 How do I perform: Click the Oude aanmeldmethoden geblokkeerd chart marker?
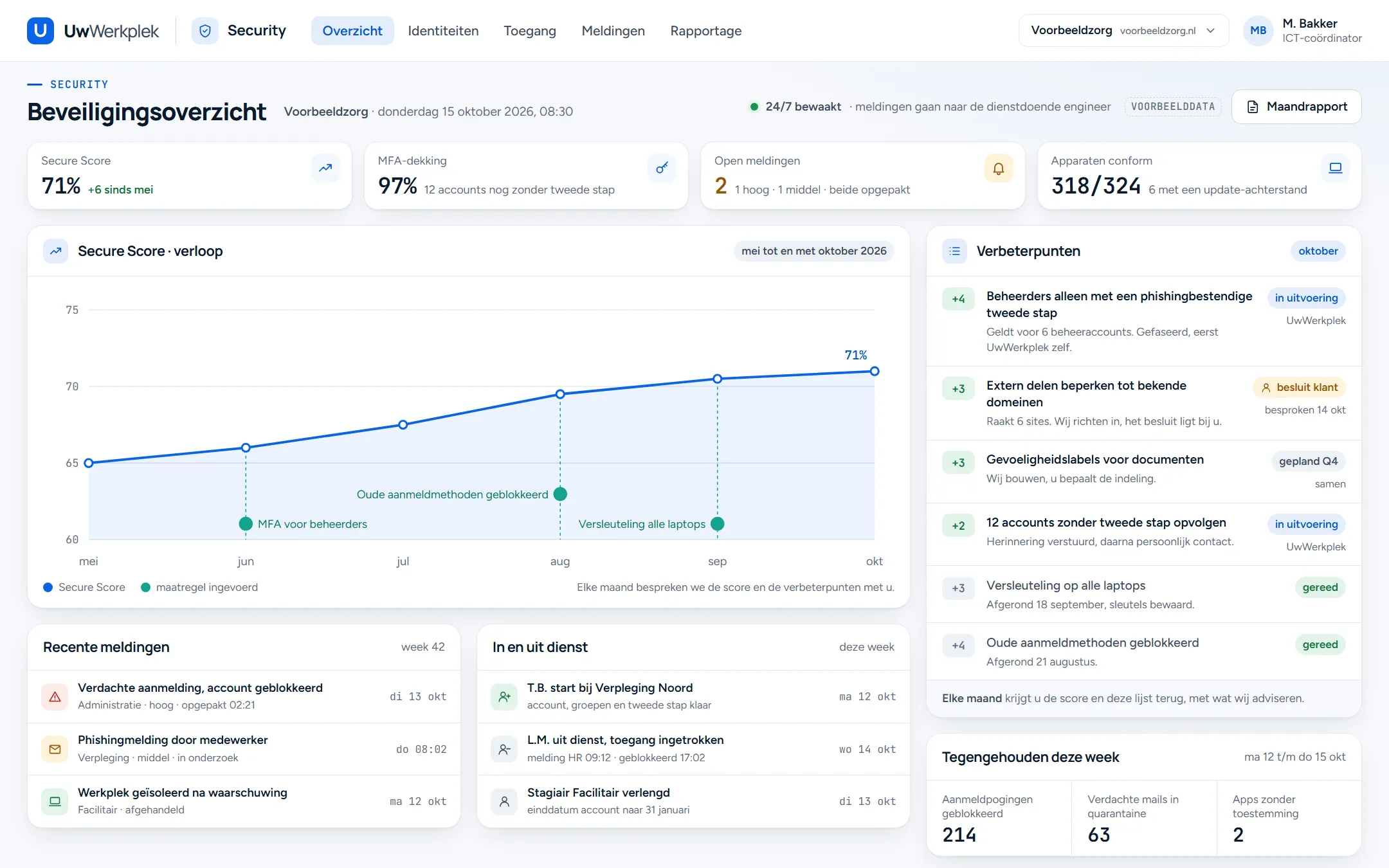point(560,494)
